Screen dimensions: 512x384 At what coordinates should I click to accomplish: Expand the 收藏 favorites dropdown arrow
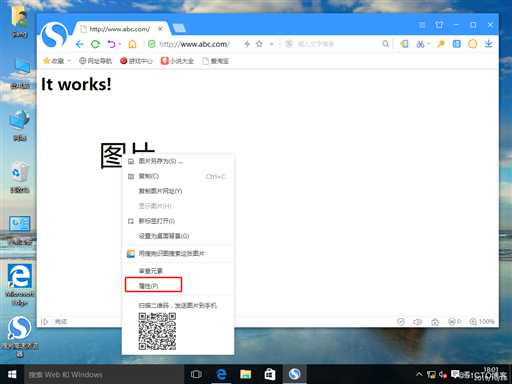[x=69, y=61]
